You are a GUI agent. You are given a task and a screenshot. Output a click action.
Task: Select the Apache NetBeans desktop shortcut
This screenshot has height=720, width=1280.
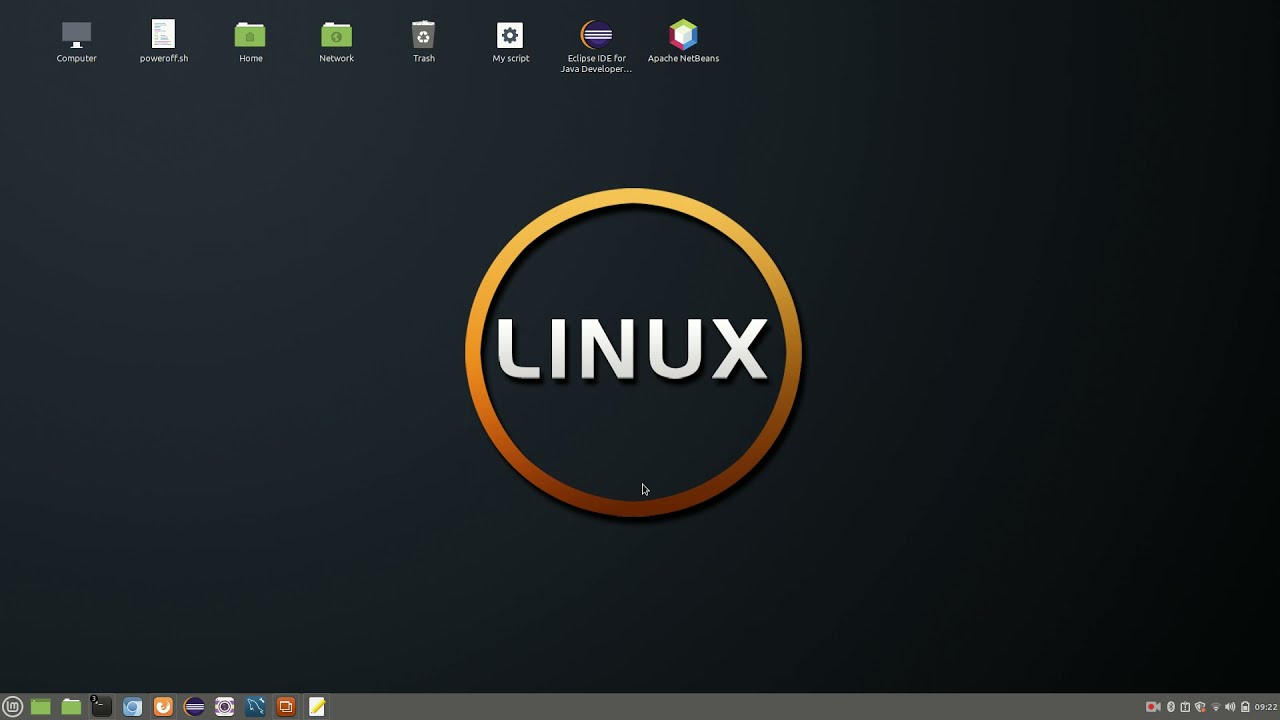point(683,42)
